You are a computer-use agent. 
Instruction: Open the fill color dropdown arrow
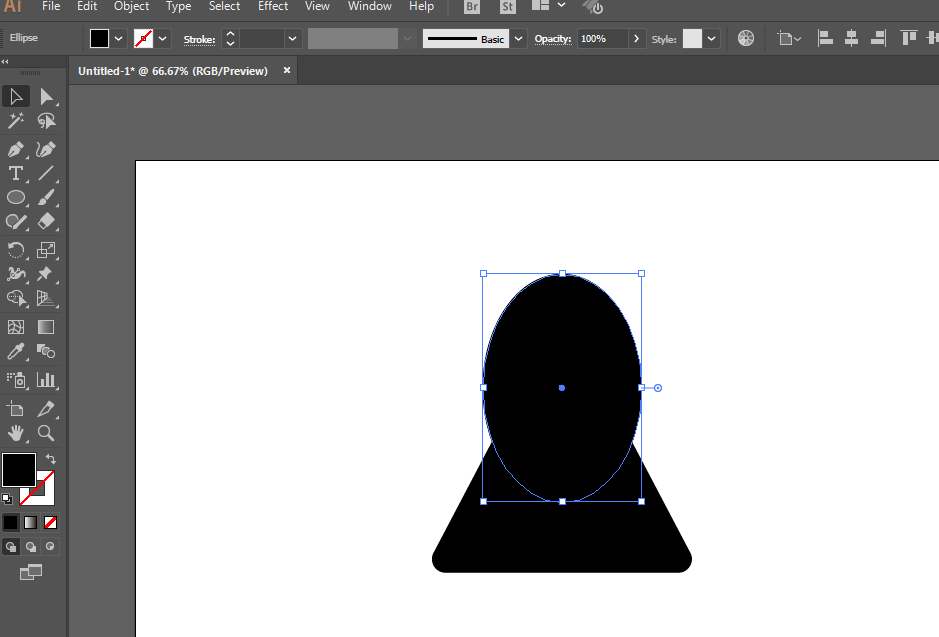tap(119, 38)
